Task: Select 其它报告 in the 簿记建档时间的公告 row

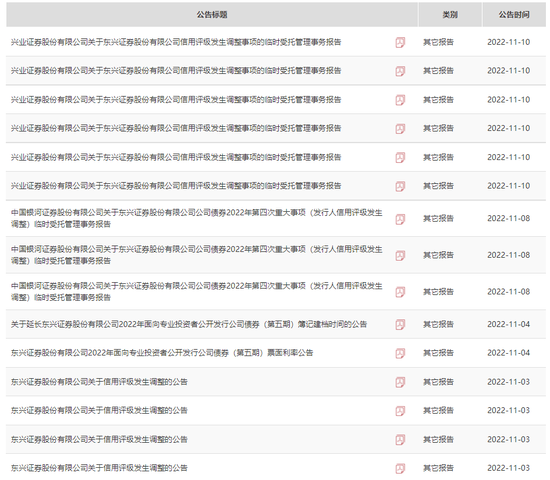Action: point(438,324)
